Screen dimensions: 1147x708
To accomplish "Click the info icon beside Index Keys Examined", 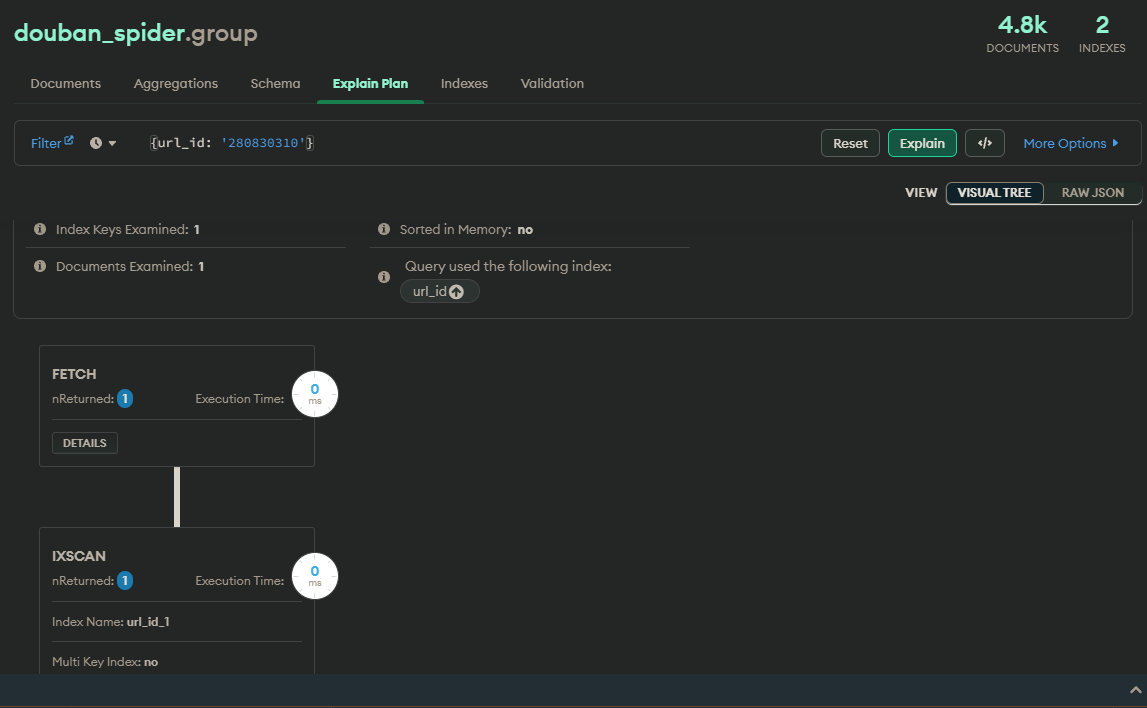I will tap(40, 229).
